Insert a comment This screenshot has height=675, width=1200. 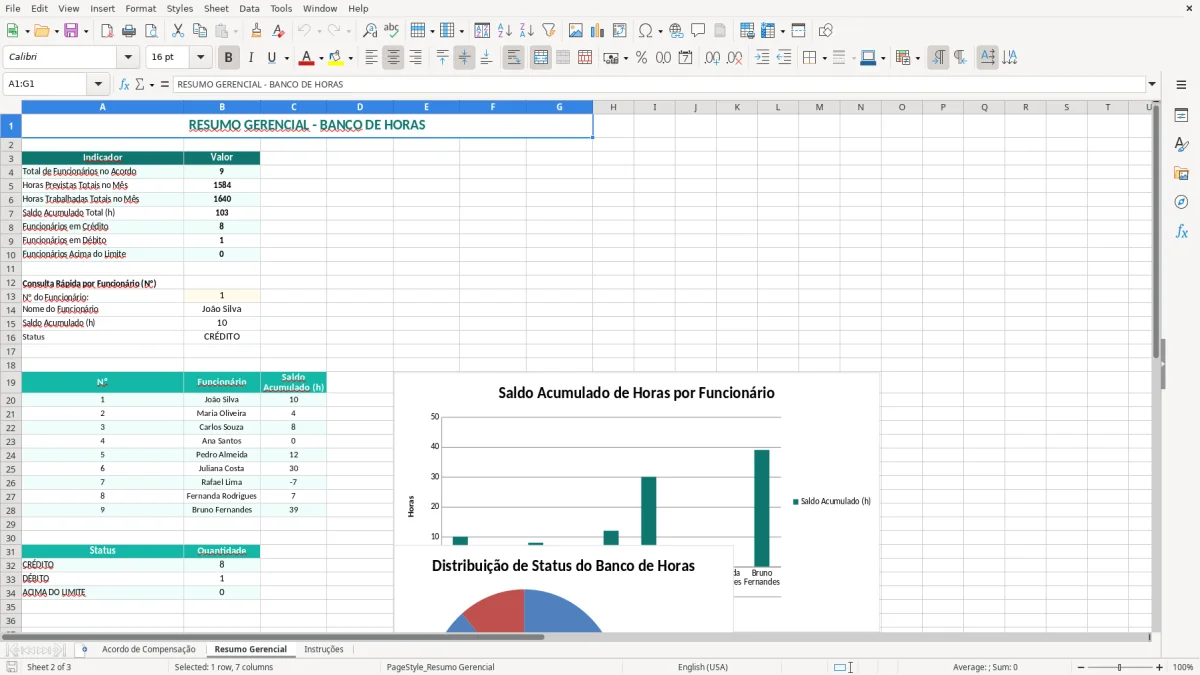pos(698,31)
